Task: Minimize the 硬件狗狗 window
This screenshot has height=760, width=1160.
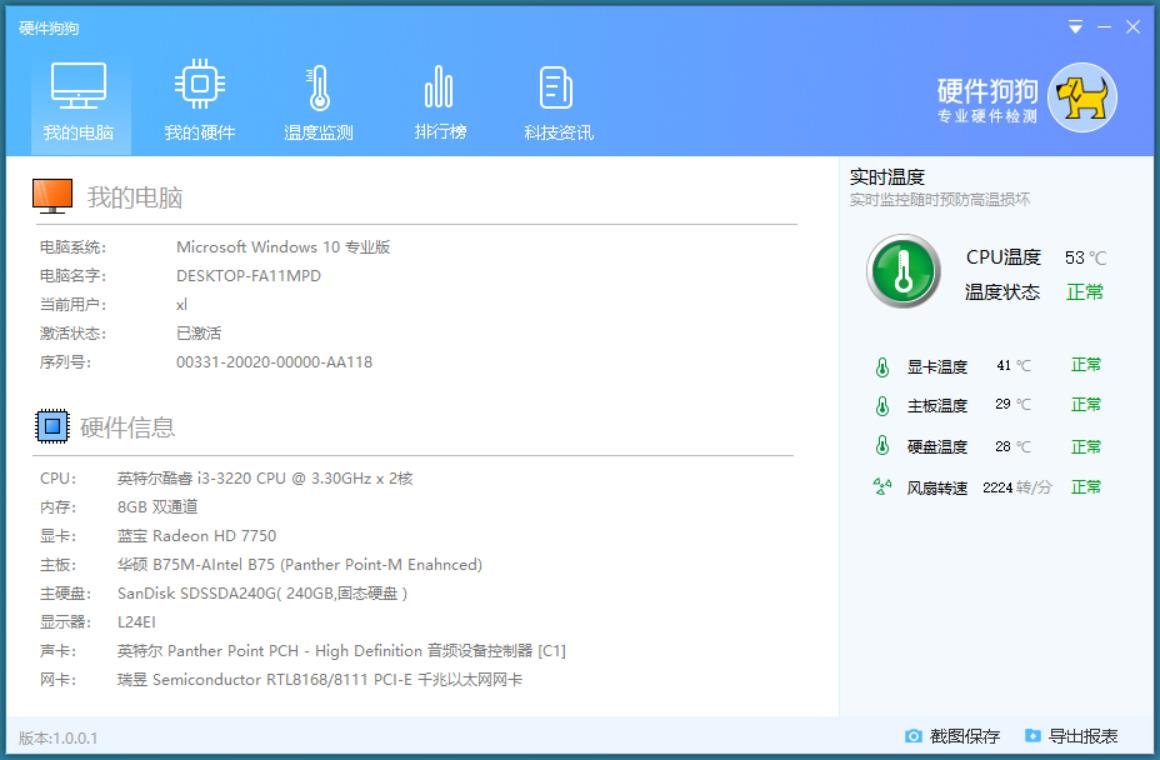Action: pos(1104,27)
